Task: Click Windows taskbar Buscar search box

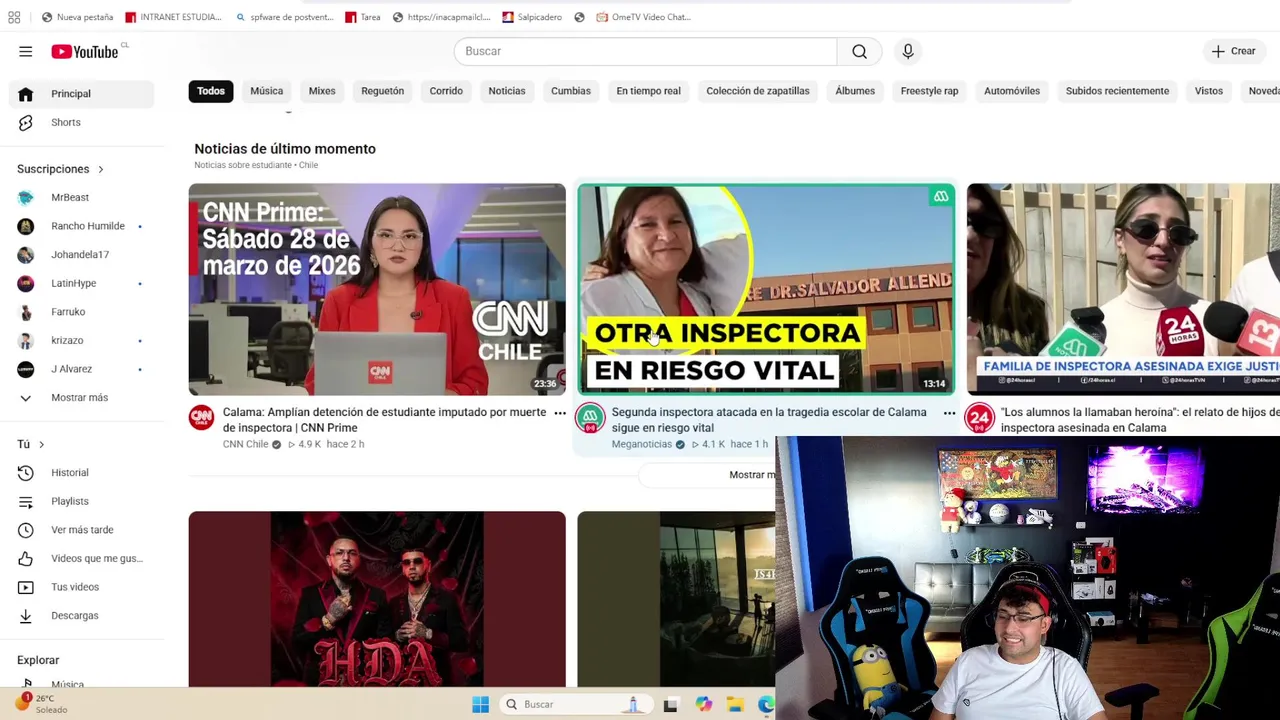Action: [575, 705]
